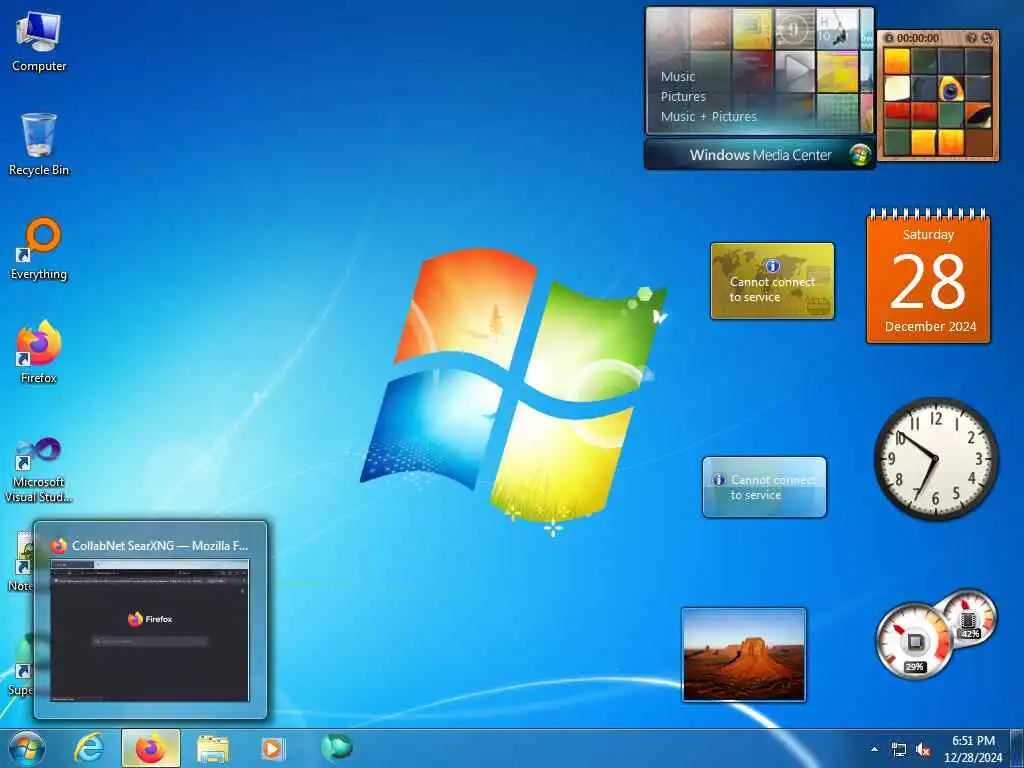Click the Windows logo on Media Center gadget
The image size is (1024, 768).
pos(860,155)
